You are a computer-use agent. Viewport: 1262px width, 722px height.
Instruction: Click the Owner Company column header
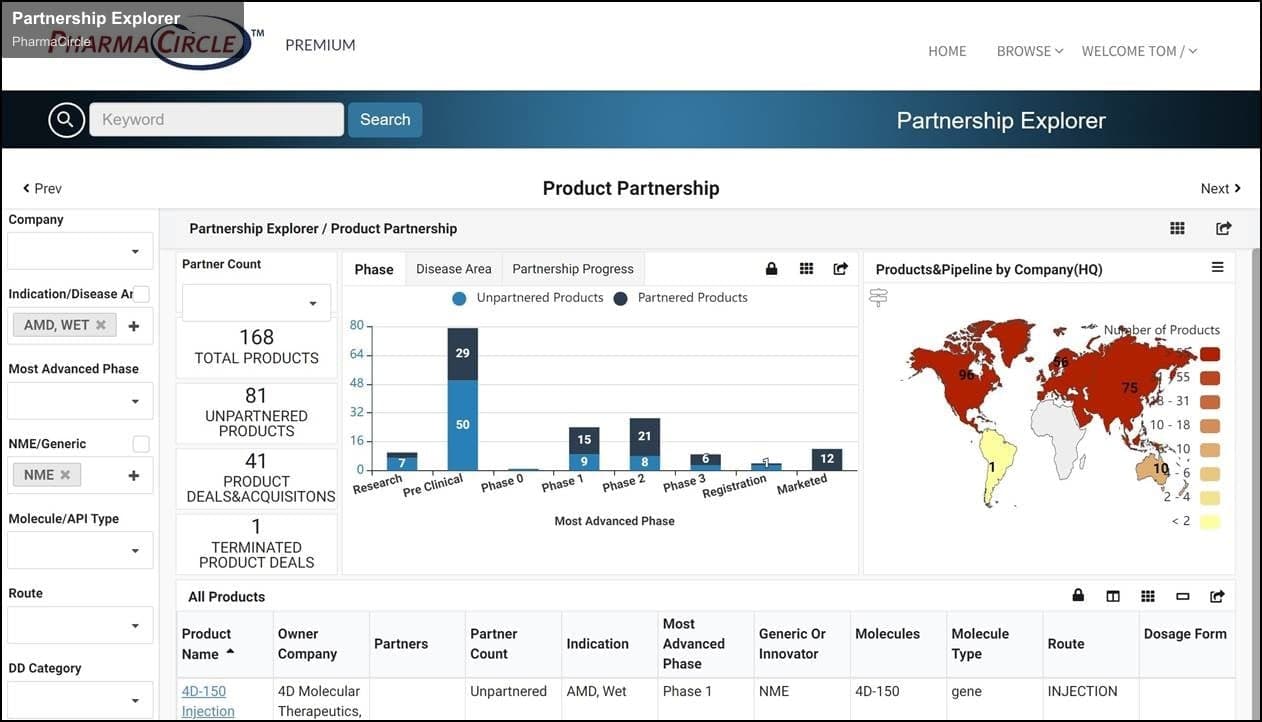[x=321, y=644]
